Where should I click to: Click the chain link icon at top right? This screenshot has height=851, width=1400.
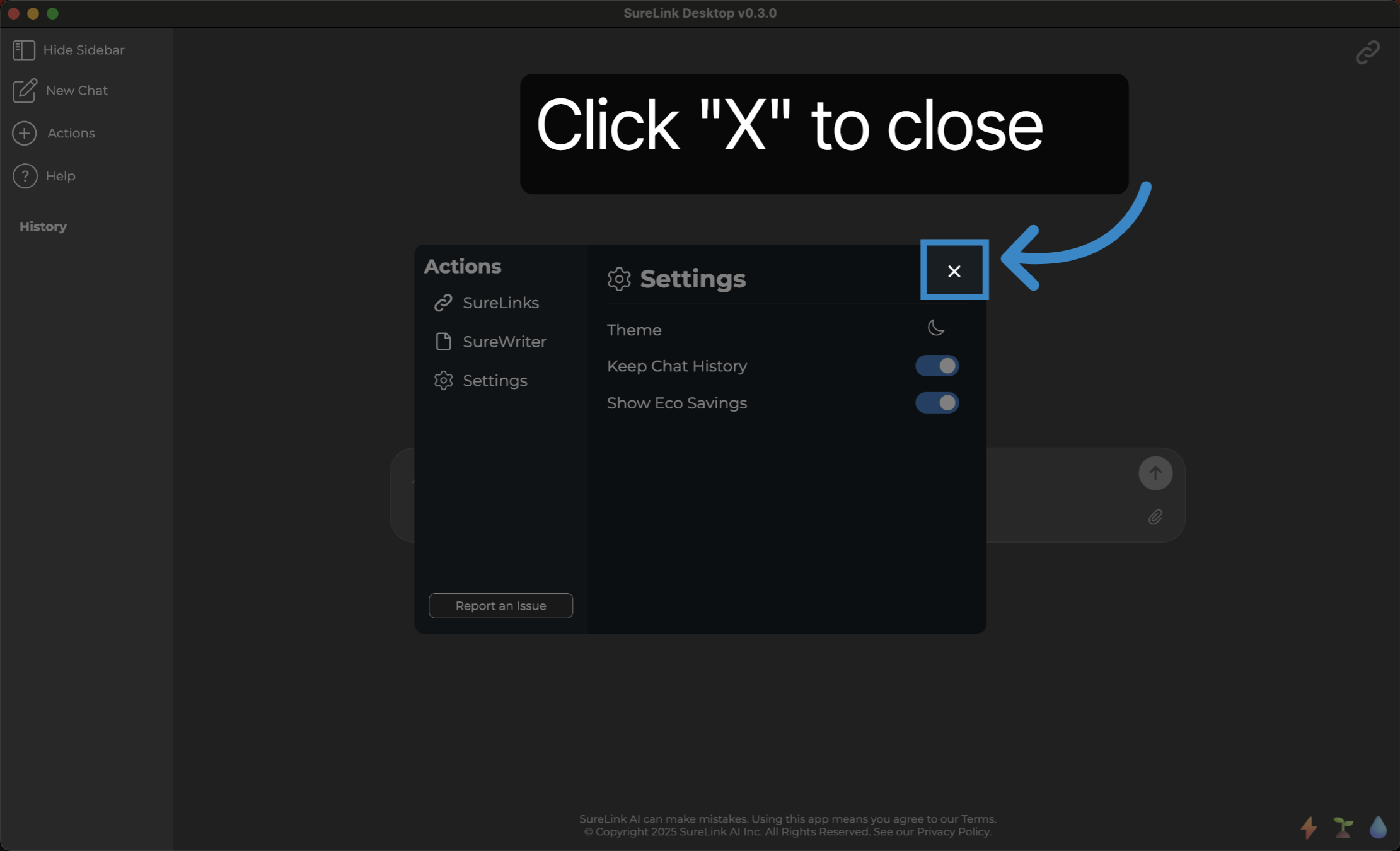coord(1368,52)
